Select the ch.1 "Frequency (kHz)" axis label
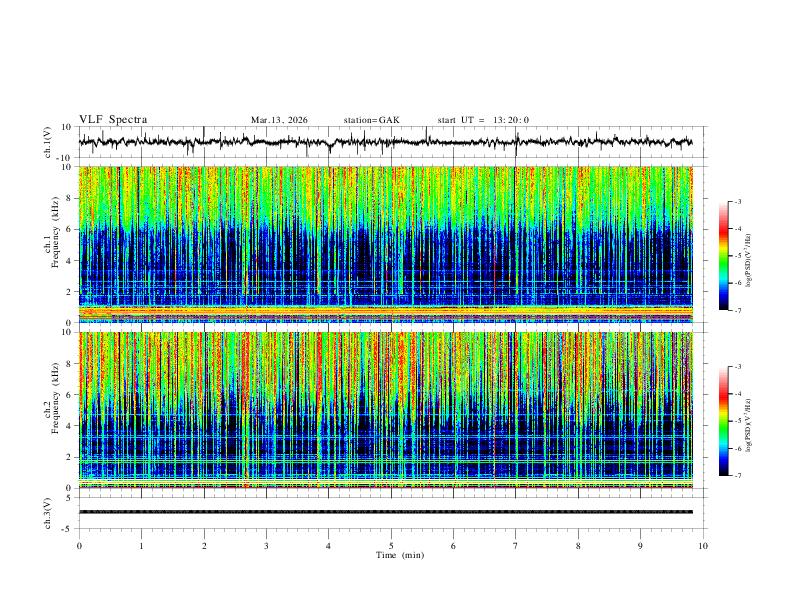Viewport: 792px width, 612px height. [x=55, y=233]
